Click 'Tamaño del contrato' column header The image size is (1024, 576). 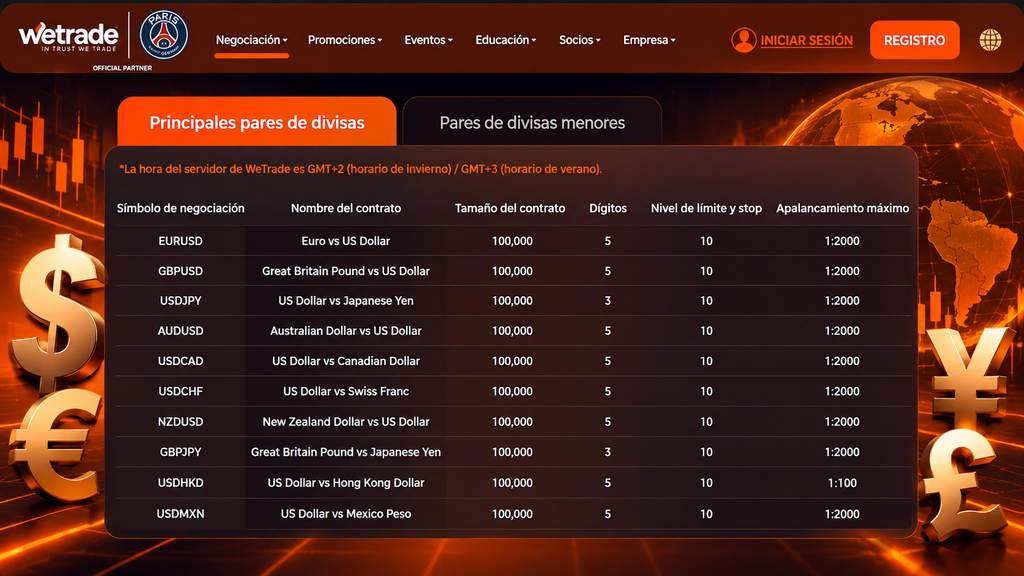[510, 208]
